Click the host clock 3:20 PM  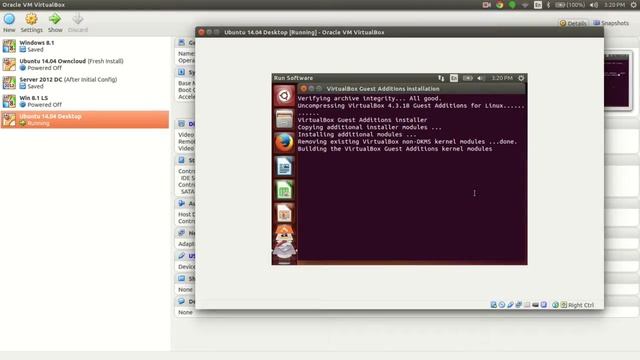click(x=614, y=5)
